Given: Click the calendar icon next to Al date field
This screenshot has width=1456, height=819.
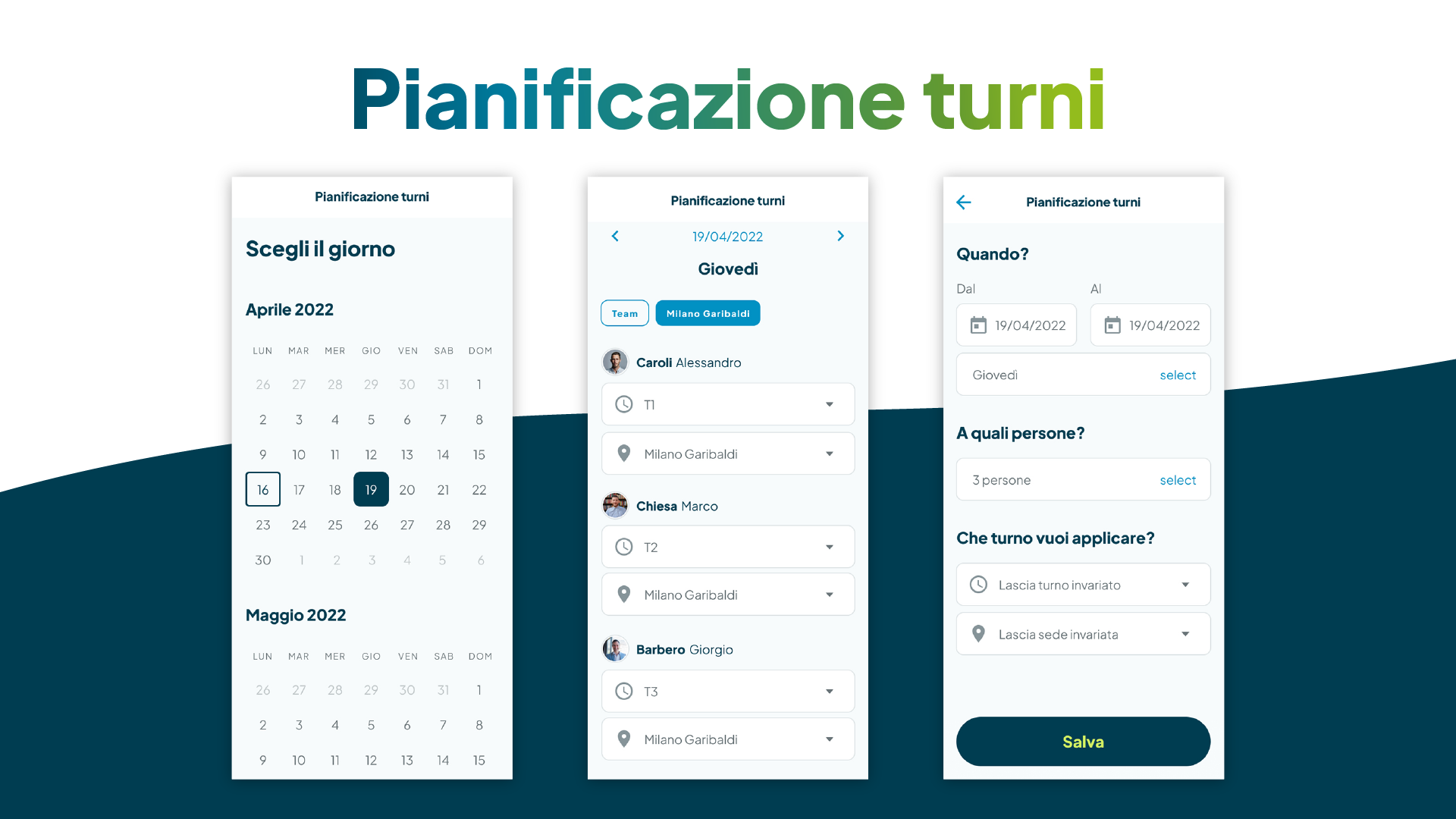Looking at the screenshot, I should pyautogui.click(x=1112, y=325).
